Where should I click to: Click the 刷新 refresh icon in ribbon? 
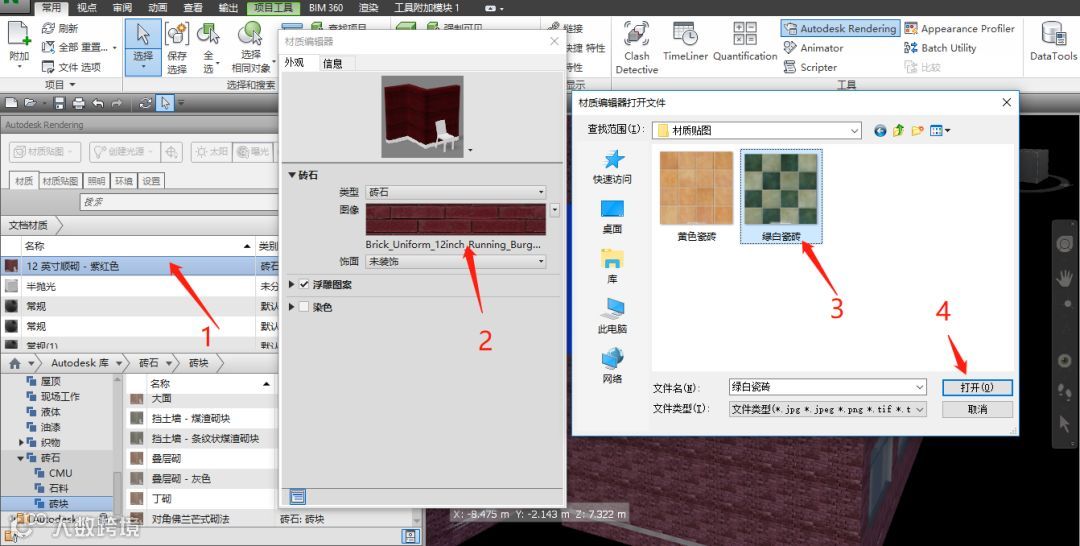point(48,28)
